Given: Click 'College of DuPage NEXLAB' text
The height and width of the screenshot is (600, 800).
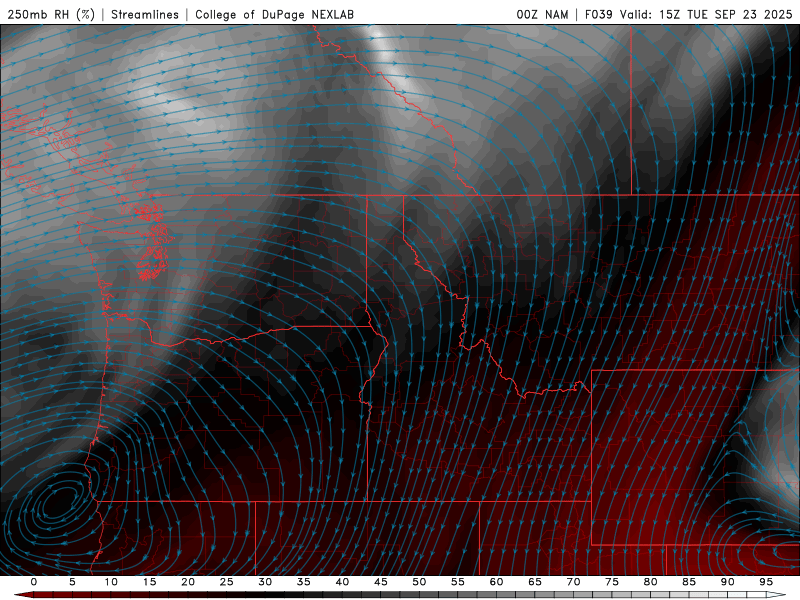Looking at the screenshot, I should point(274,14).
